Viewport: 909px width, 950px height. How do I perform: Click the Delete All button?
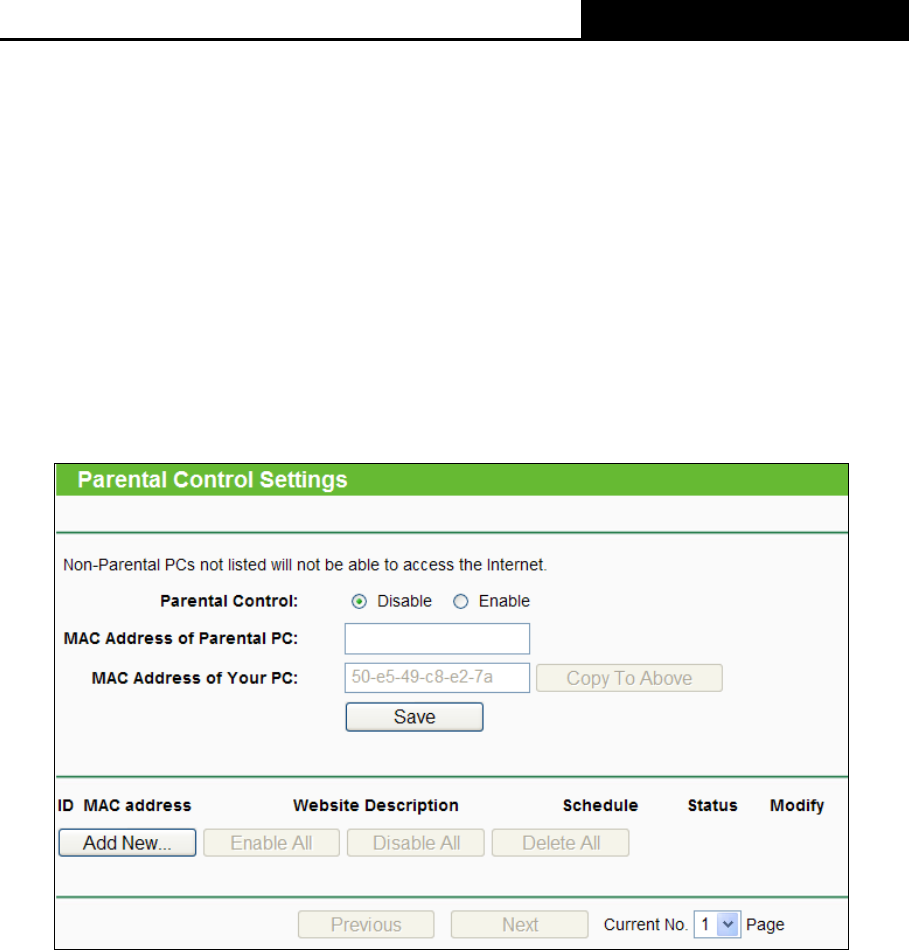pyautogui.click(x=561, y=843)
